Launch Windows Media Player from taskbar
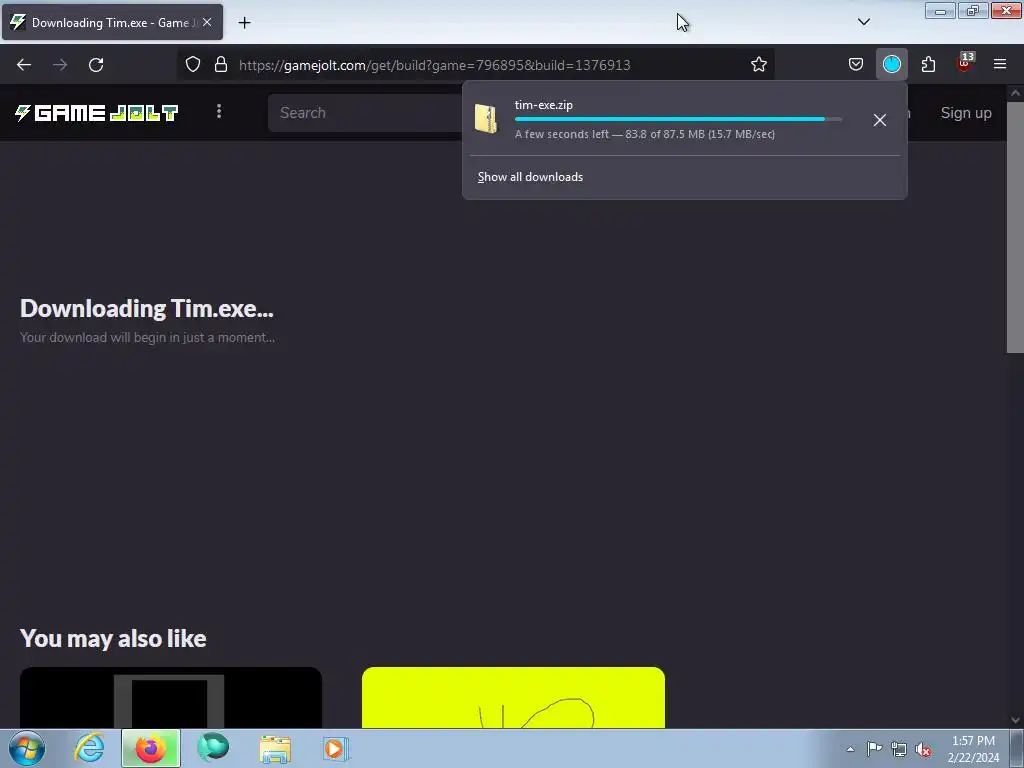 coord(336,749)
